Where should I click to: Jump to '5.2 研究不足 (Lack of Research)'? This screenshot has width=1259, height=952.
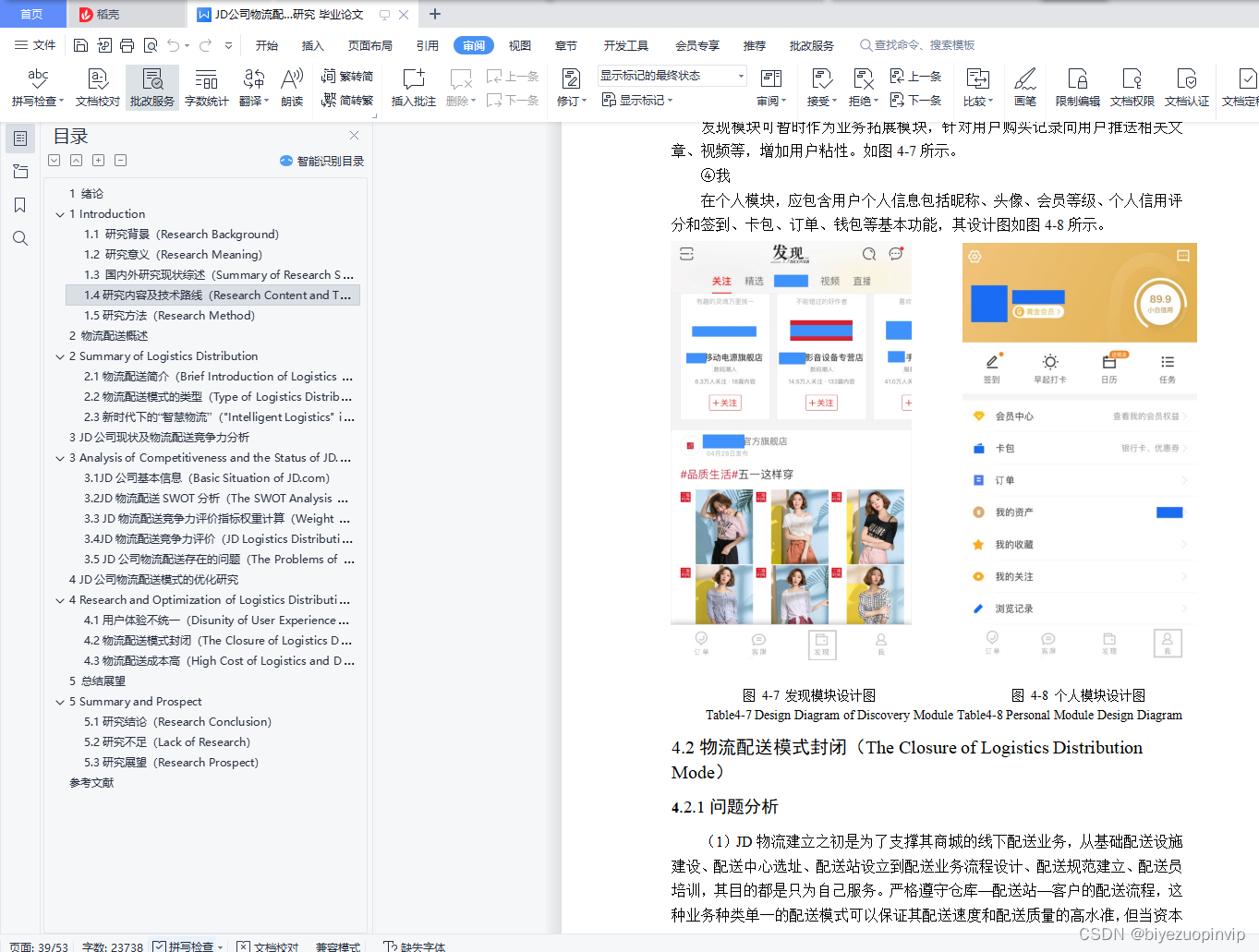[167, 742]
